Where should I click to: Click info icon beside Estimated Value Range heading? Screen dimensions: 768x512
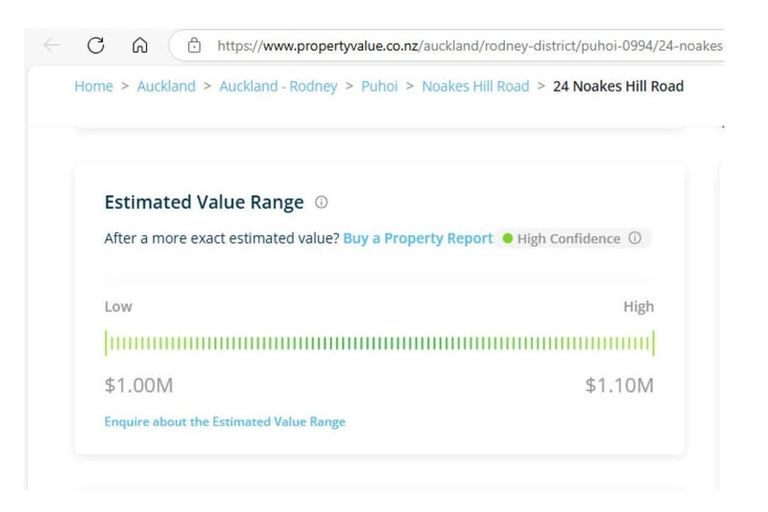click(321, 202)
